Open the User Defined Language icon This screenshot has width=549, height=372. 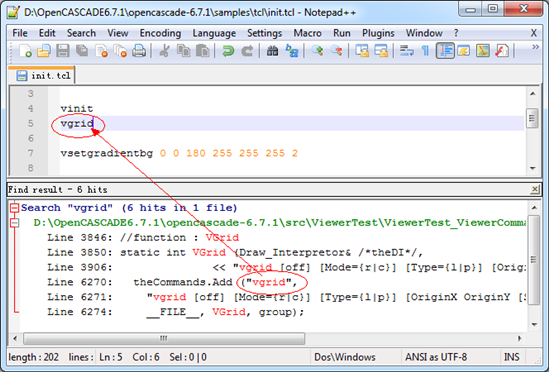pos(464,51)
